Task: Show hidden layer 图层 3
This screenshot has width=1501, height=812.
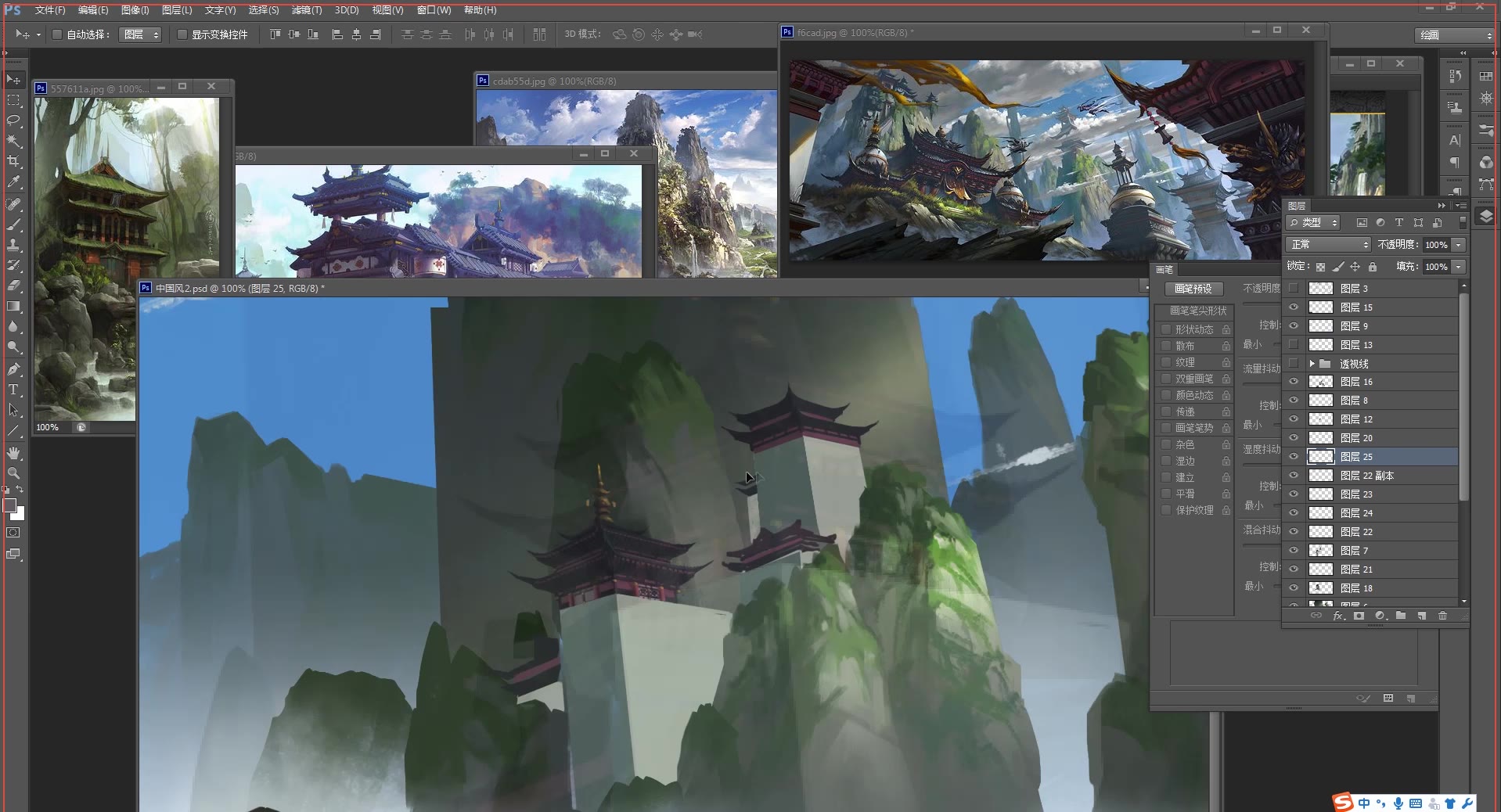Action: coord(1294,288)
